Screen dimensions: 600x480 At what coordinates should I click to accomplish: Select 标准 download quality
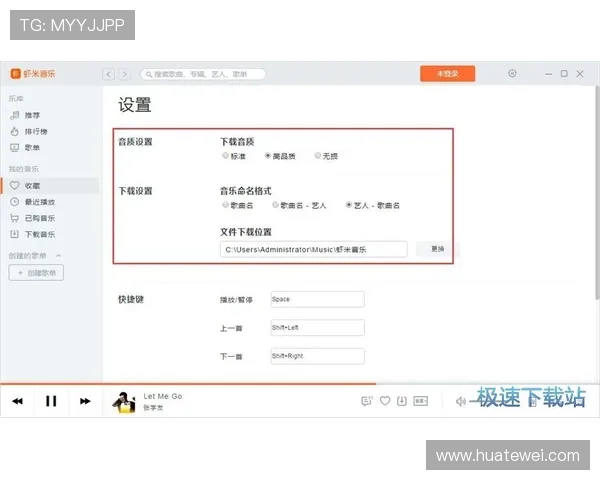pyautogui.click(x=225, y=155)
